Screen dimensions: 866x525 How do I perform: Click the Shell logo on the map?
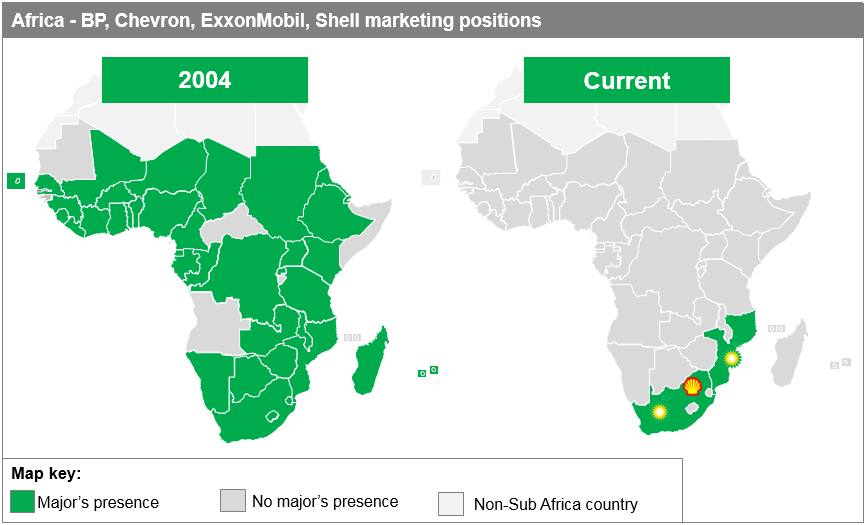click(x=693, y=386)
